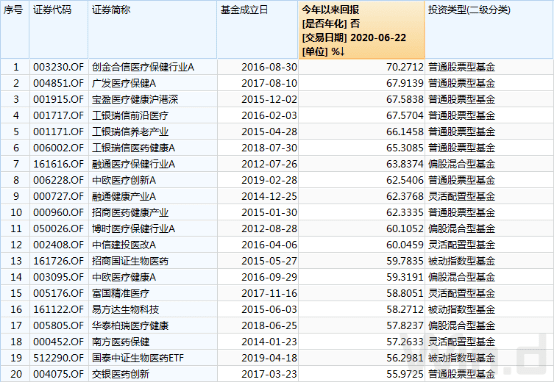Image resolution: width=554 pixels, height=383 pixels.
Task: Select fund name 融通健康产业A
Action: click(x=124, y=196)
